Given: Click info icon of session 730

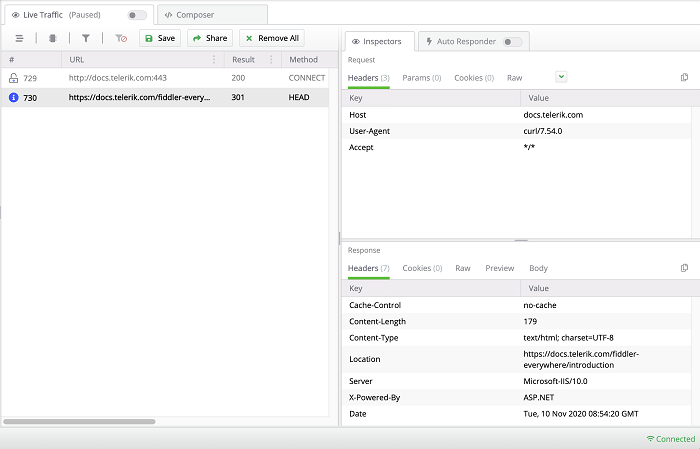Looking at the screenshot, I should [x=13, y=97].
